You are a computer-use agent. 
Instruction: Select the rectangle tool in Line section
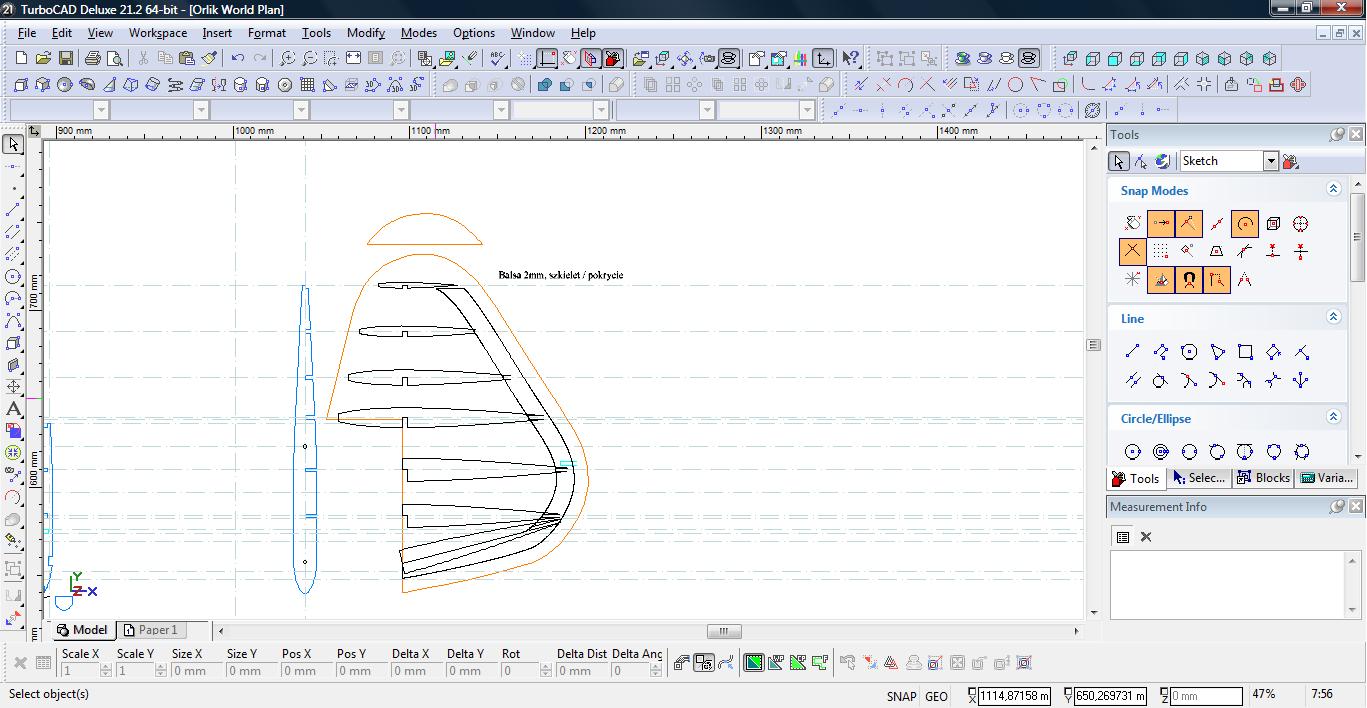tap(1245, 352)
